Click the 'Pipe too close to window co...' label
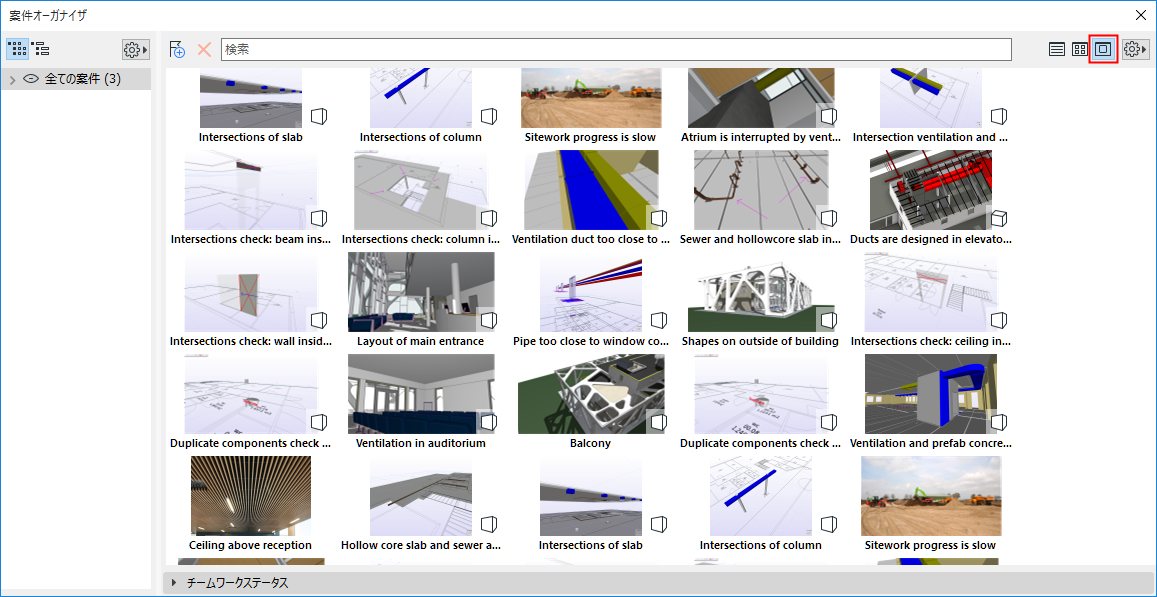1157x597 pixels. (x=591, y=342)
